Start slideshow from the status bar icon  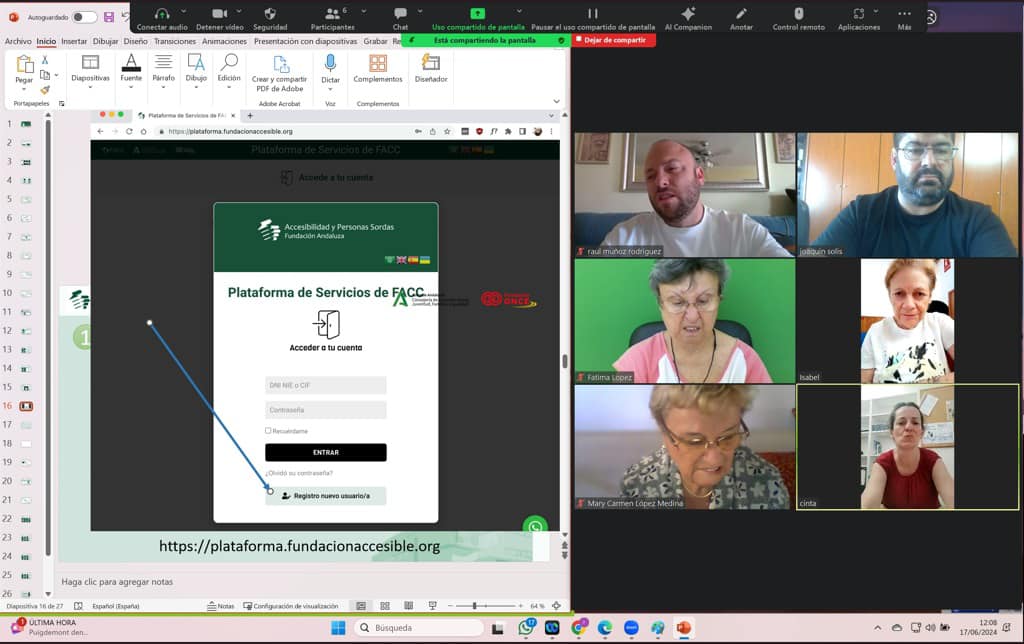tap(432, 606)
